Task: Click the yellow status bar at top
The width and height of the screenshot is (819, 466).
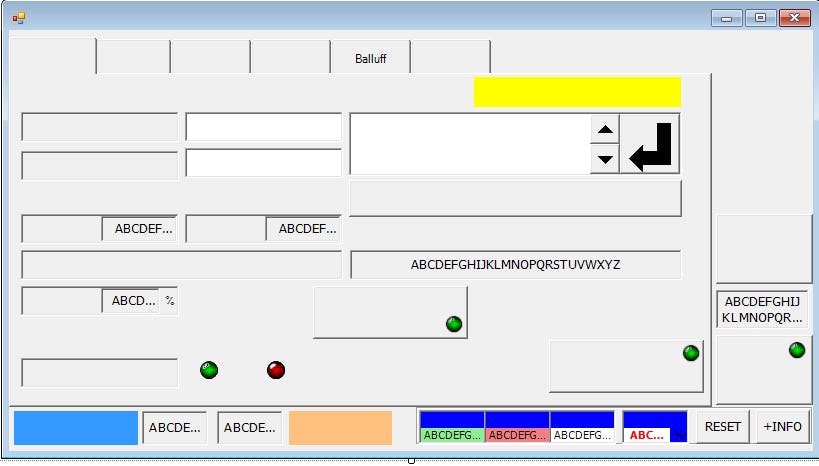Action: coord(577,92)
